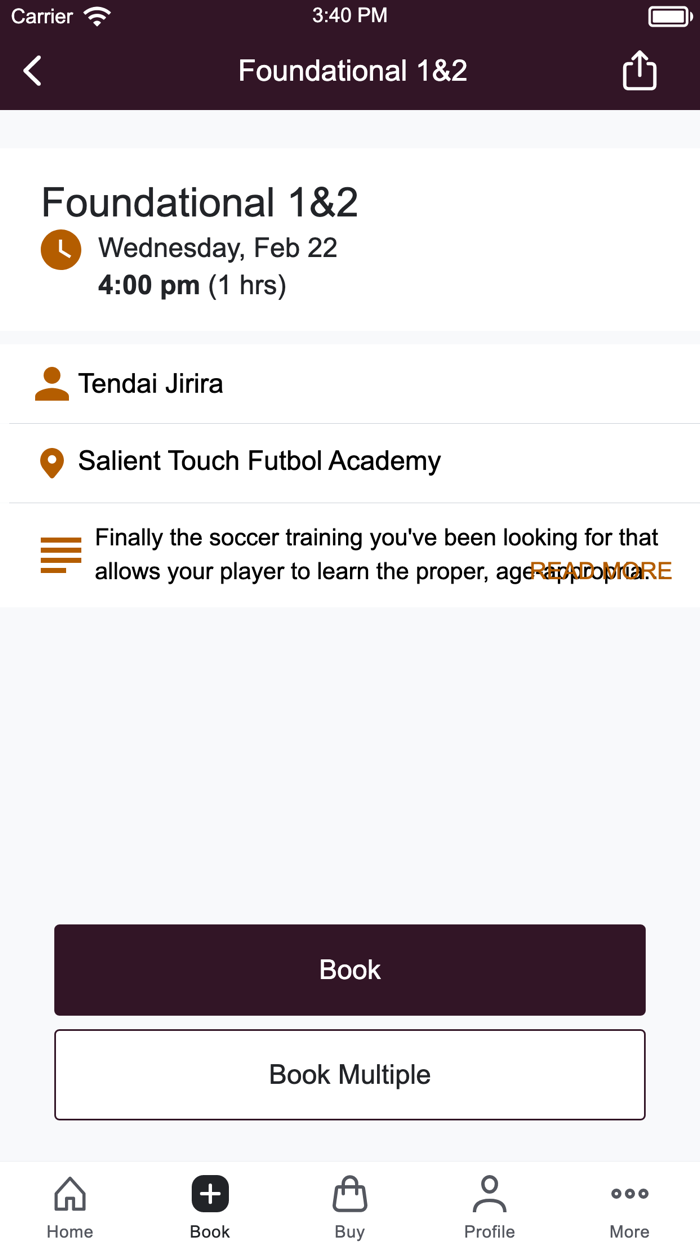The height and width of the screenshot is (1244, 700).
Task: Open the Profile person icon
Action: (x=489, y=1193)
